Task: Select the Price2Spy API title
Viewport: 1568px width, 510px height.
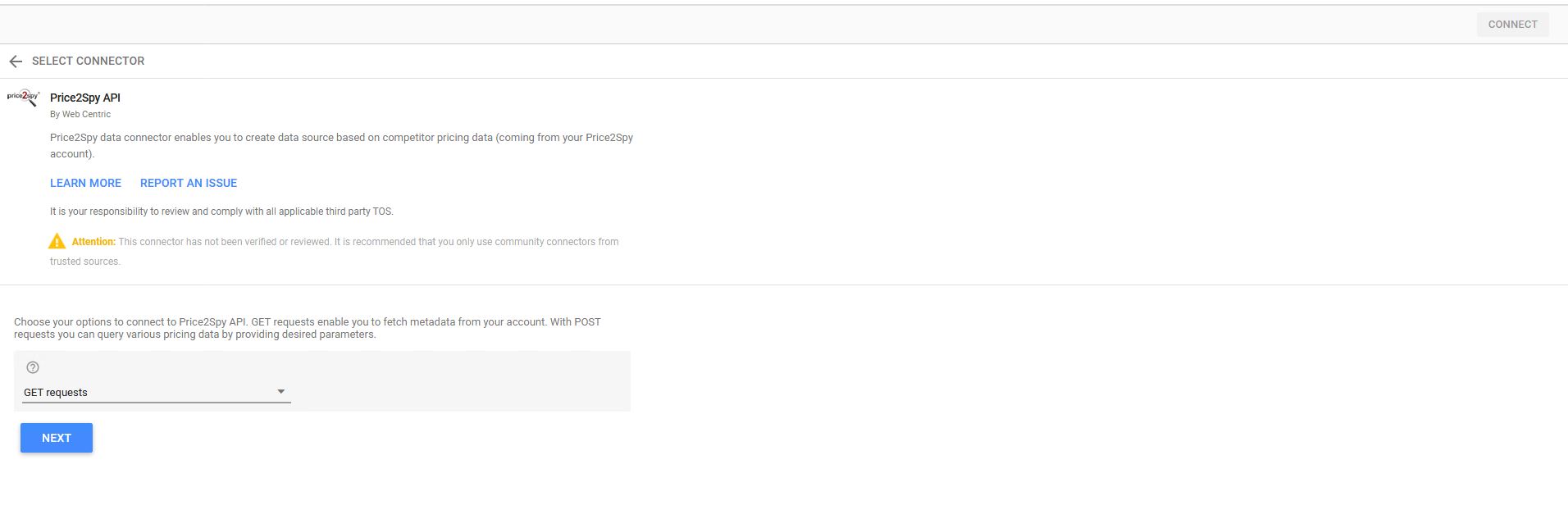Action: pos(85,98)
